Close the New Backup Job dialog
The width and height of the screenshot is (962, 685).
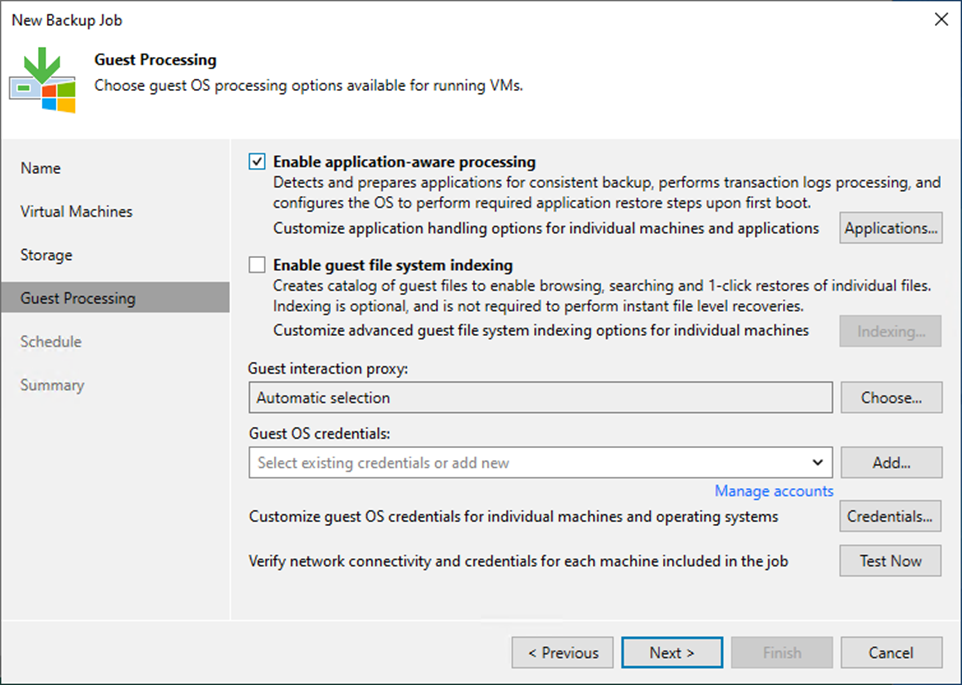pyautogui.click(x=940, y=19)
